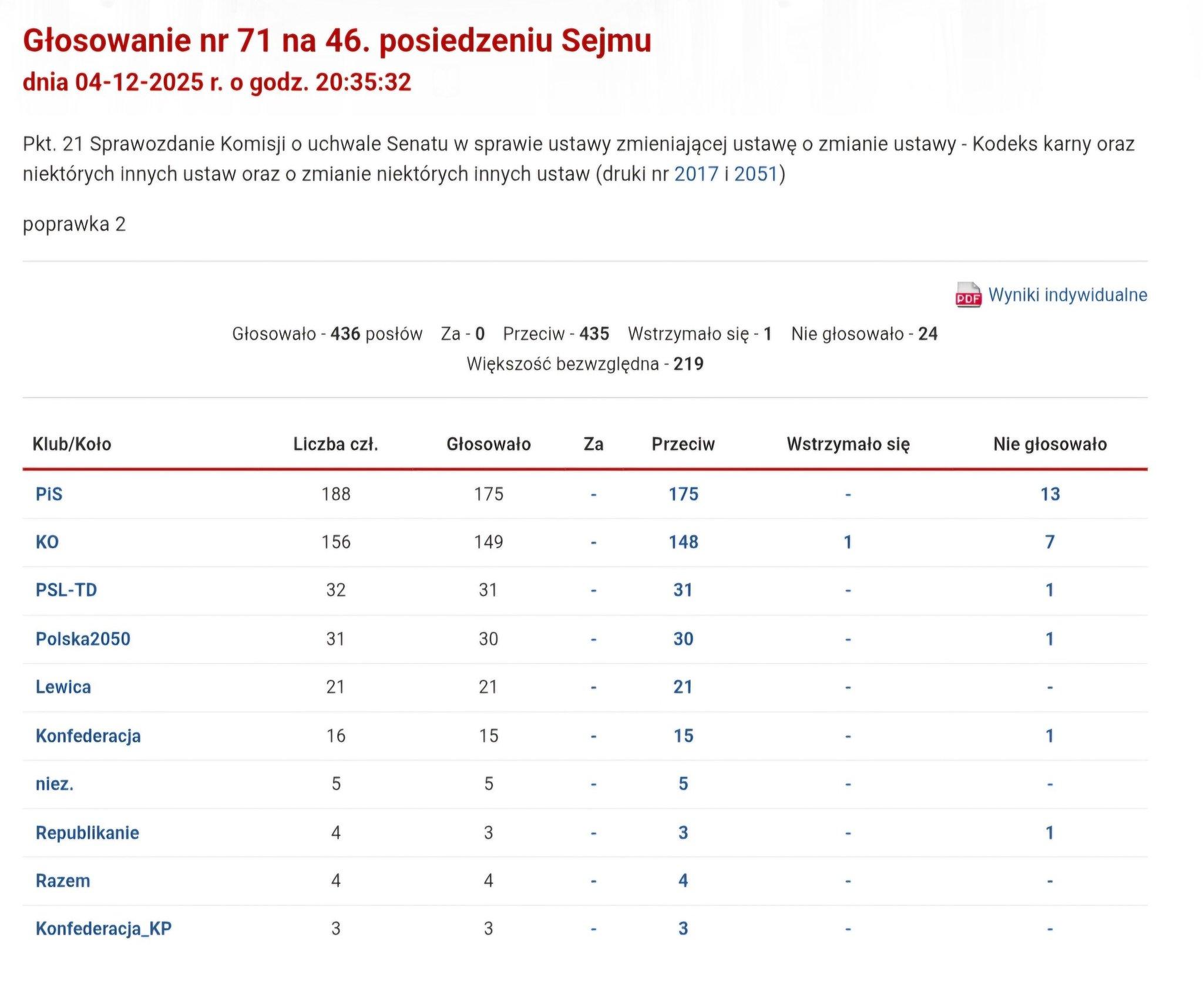Show 13 PiS members not voting

(1050, 494)
